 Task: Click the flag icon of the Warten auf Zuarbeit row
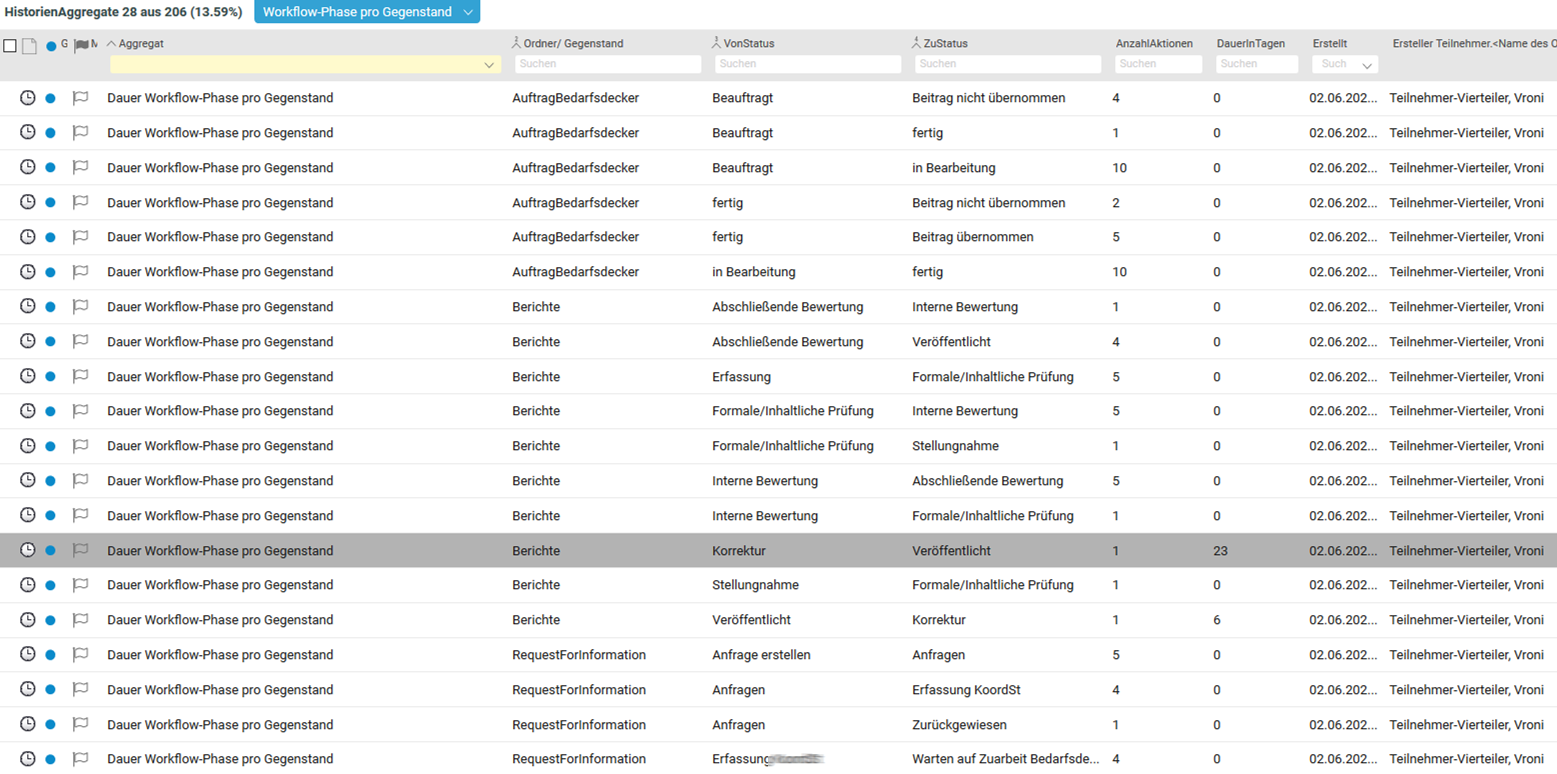[x=80, y=759]
